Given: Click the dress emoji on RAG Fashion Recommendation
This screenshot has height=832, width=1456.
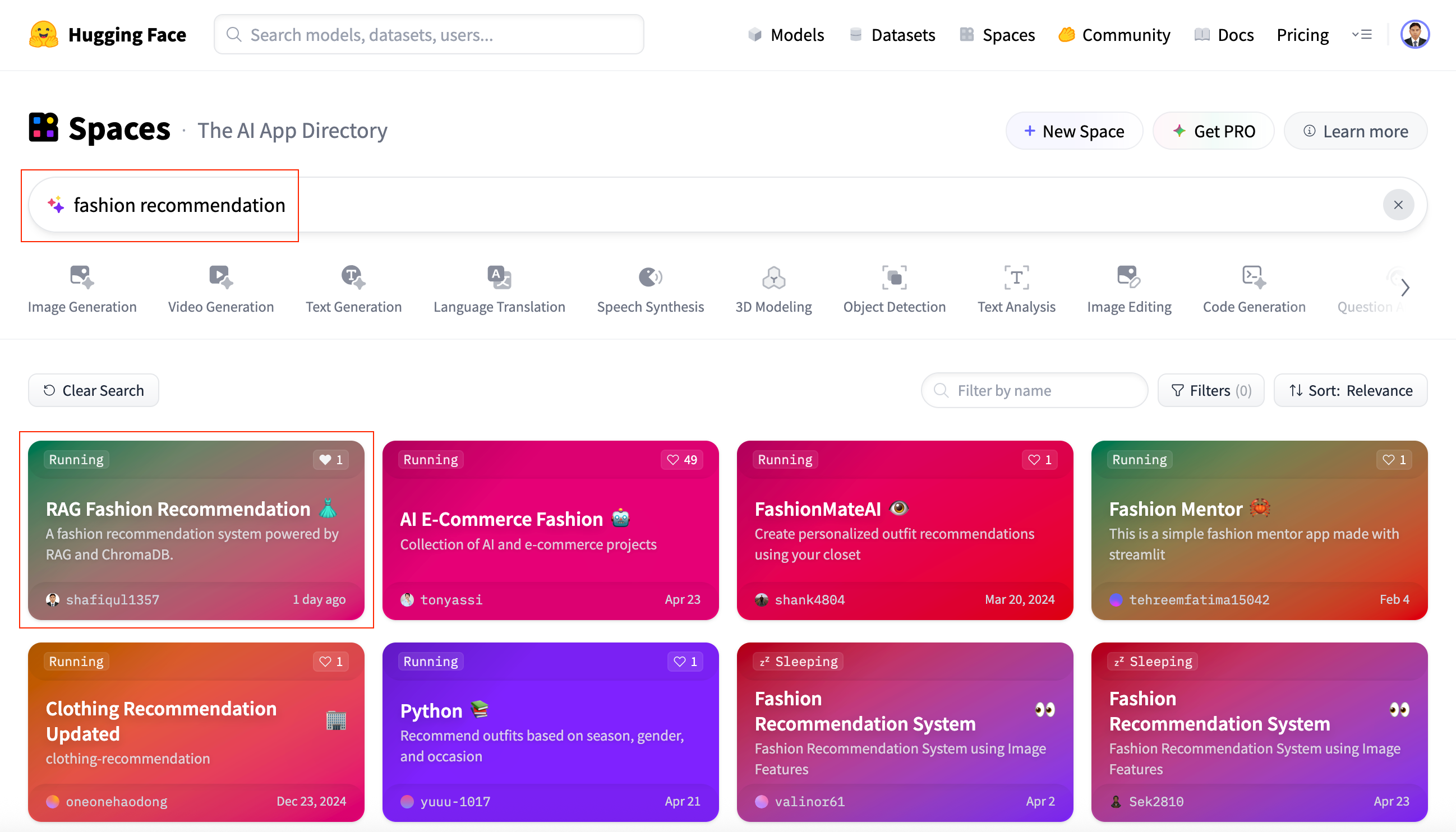Looking at the screenshot, I should pos(328,508).
